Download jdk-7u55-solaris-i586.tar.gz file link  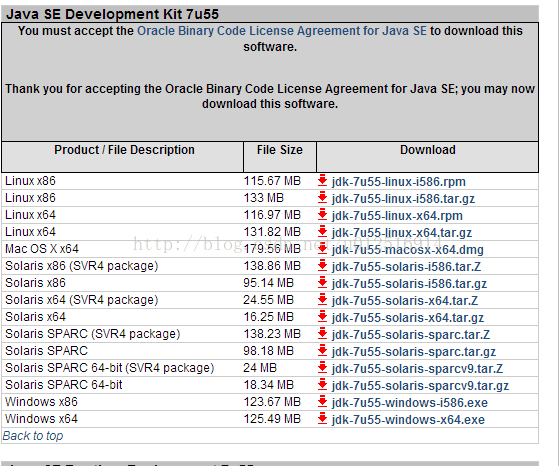[409, 284]
